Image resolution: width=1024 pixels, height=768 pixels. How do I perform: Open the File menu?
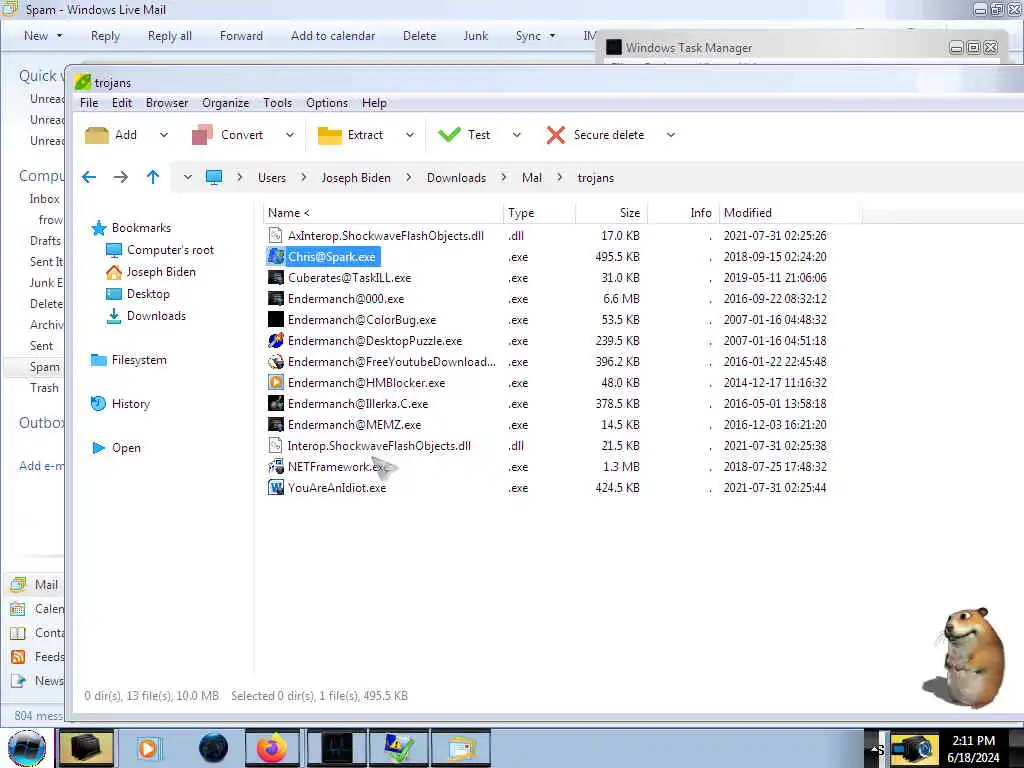point(89,103)
